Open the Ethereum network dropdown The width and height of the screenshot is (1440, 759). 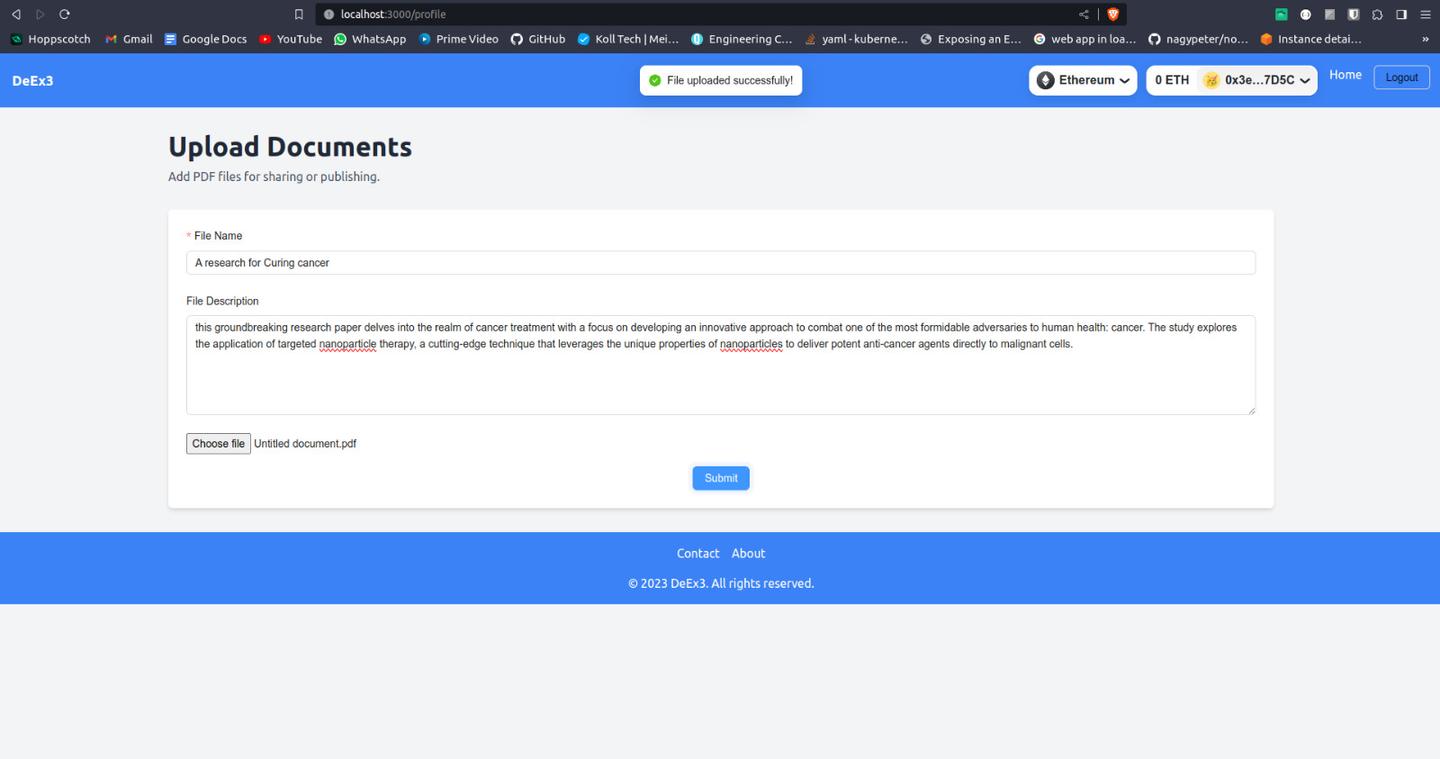(1083, 80)
